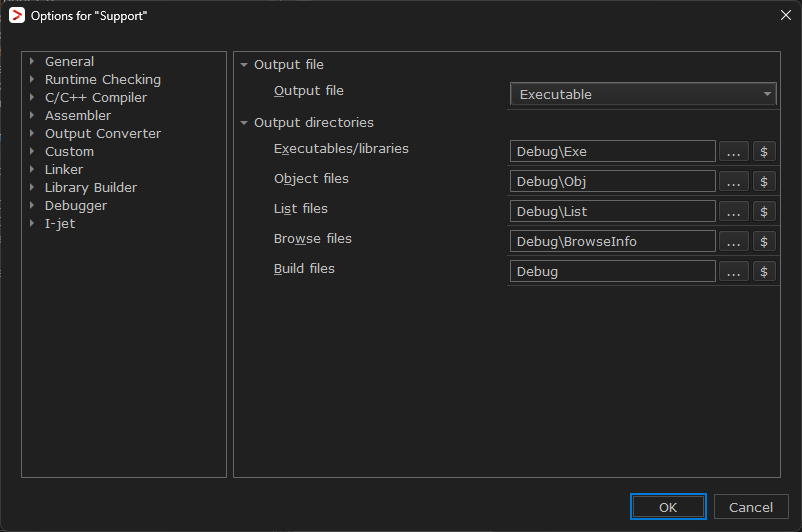Expand the Library Builder arrow

[x=32, y=187]
